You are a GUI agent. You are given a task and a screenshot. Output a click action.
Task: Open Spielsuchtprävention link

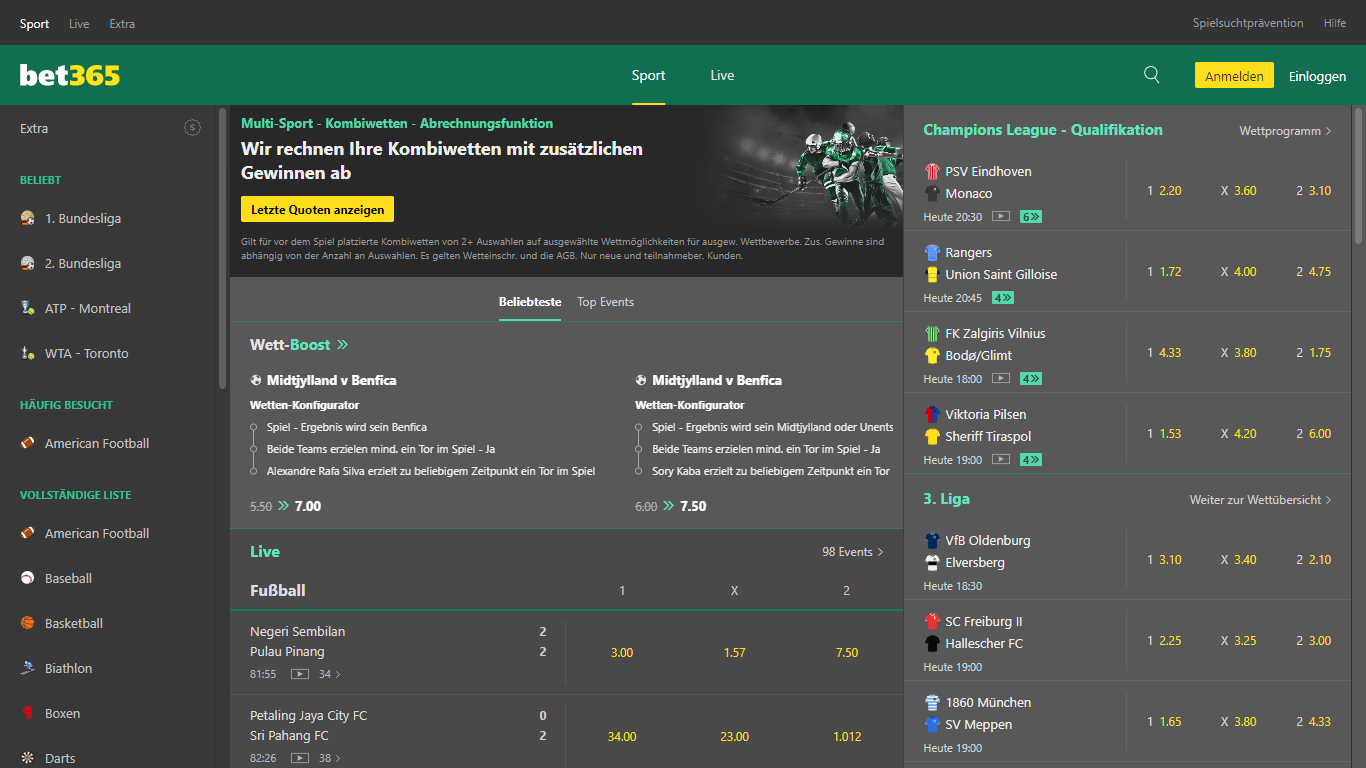[x=1248, y=23]
